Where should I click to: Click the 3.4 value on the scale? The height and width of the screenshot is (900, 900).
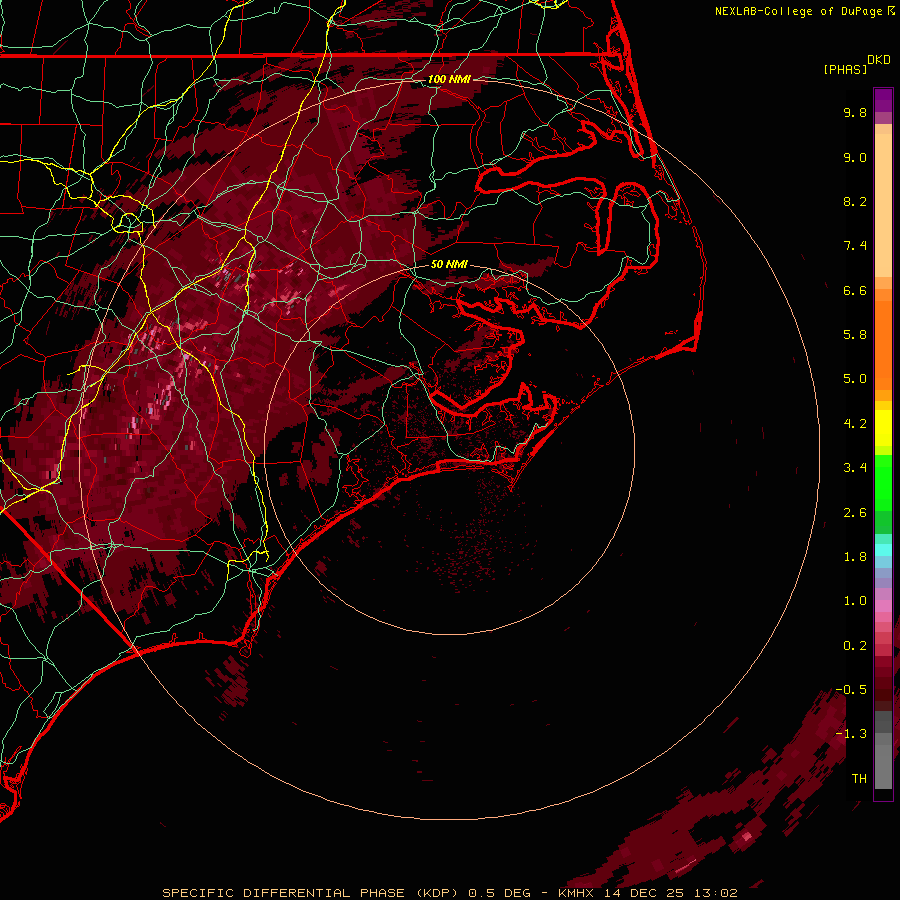[x=855, y=468]
